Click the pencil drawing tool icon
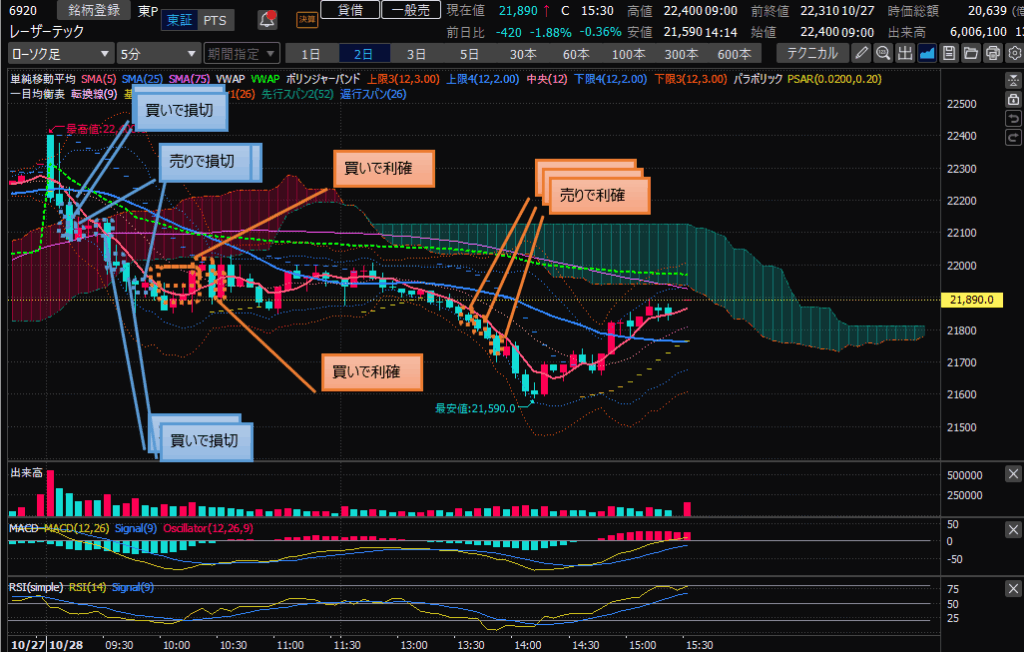 coord(861,53)
